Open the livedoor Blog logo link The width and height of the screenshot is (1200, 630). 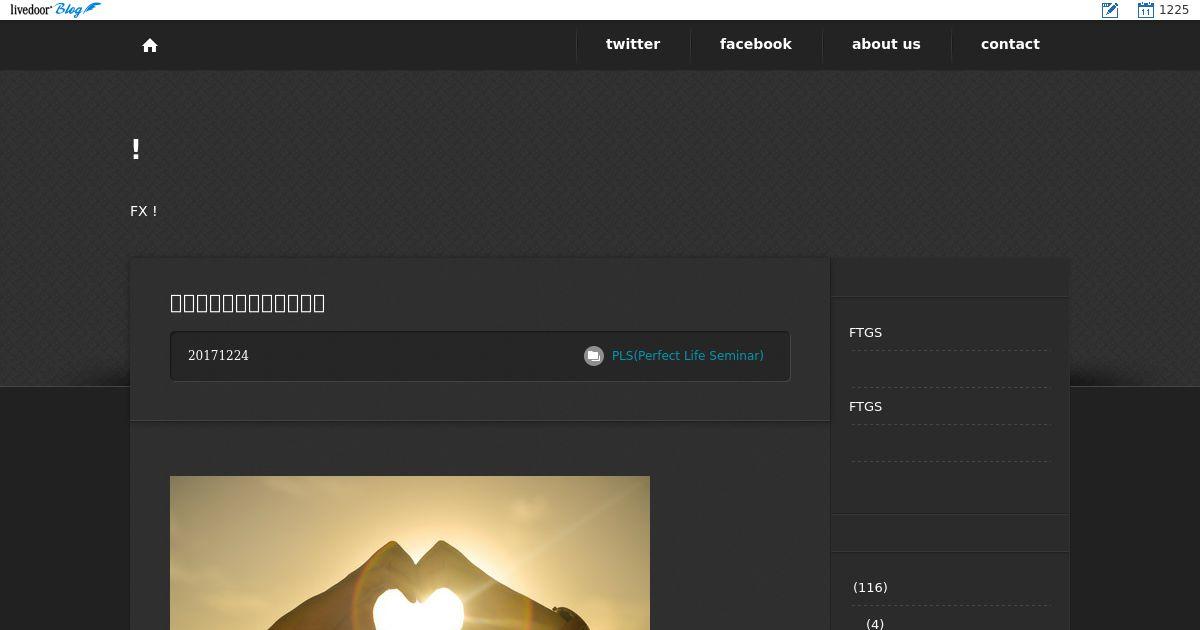point(55,10)
